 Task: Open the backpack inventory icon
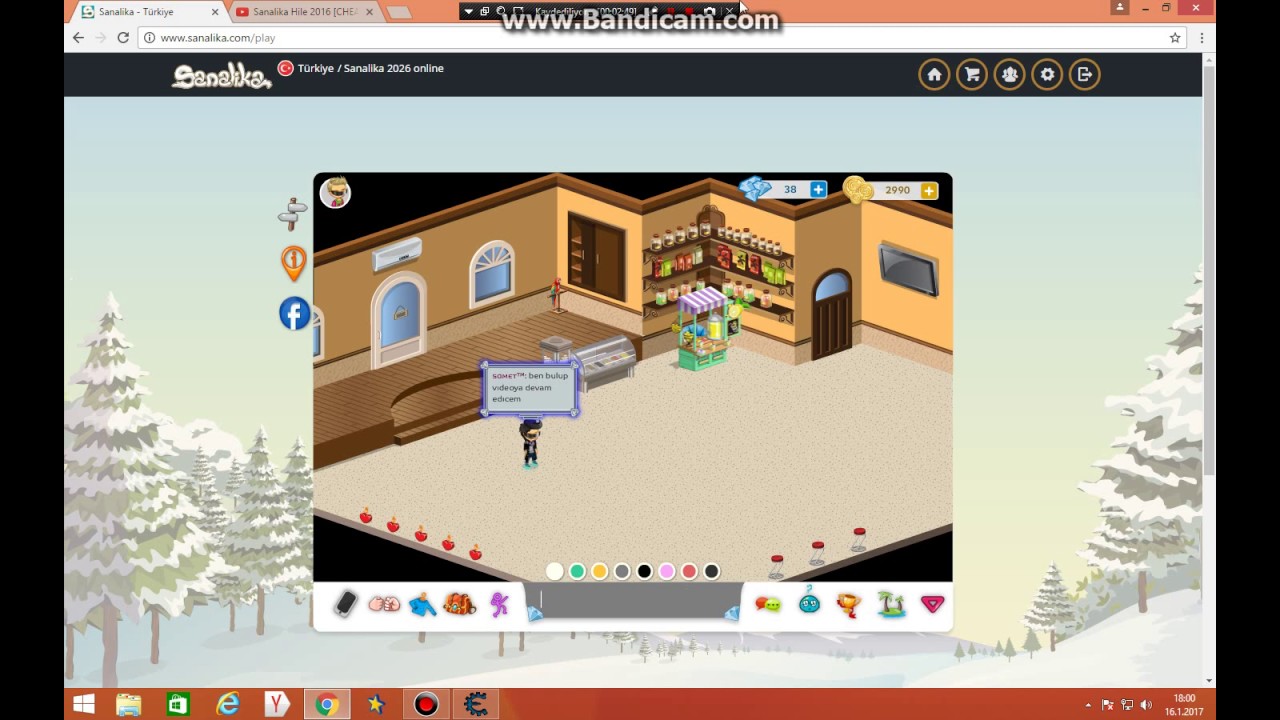pos(460,604)
